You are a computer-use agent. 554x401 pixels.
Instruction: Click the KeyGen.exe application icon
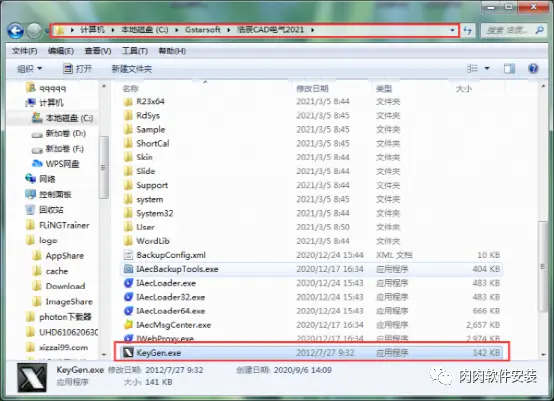[128, 353]
